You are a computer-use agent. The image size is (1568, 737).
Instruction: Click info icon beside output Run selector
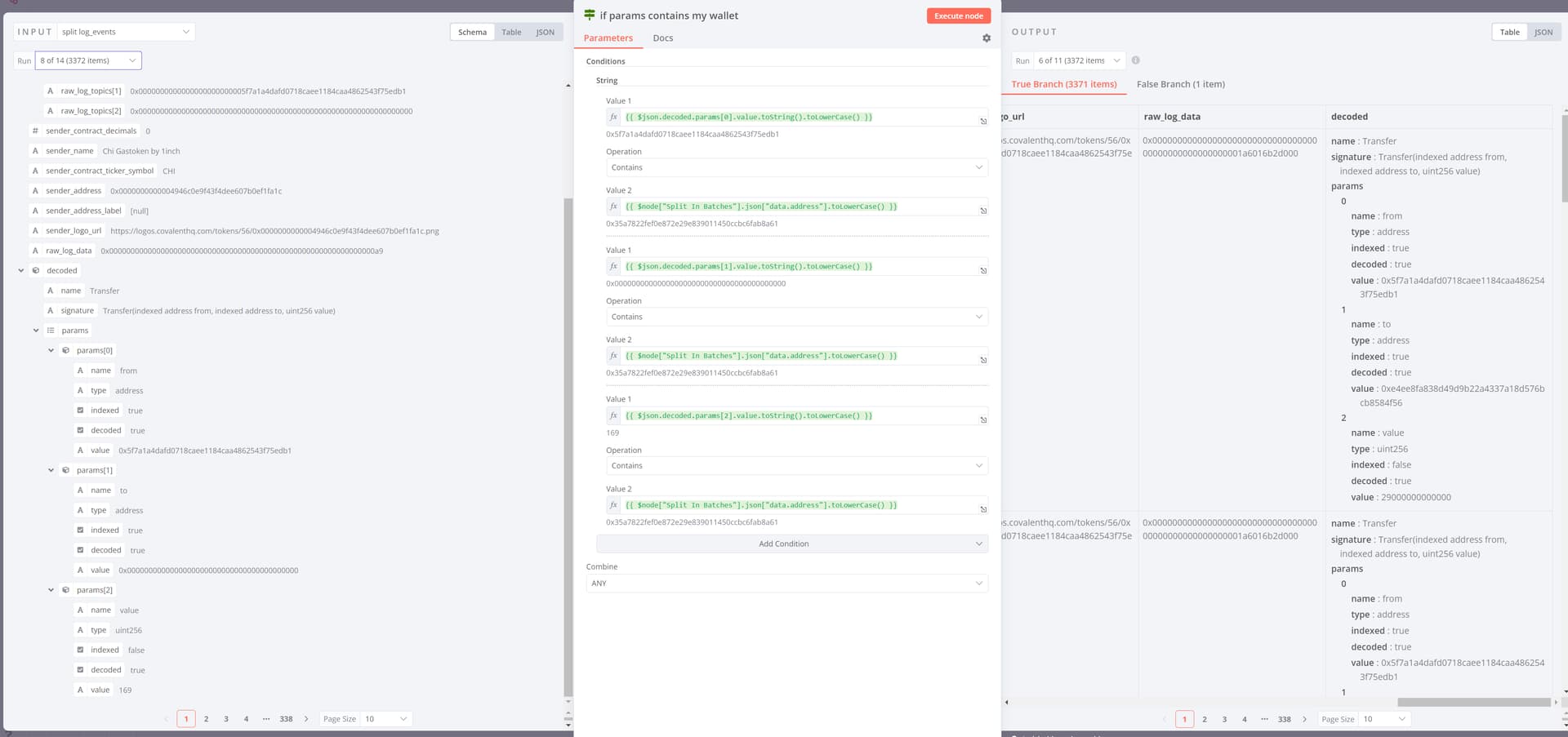pos(1135,60)
